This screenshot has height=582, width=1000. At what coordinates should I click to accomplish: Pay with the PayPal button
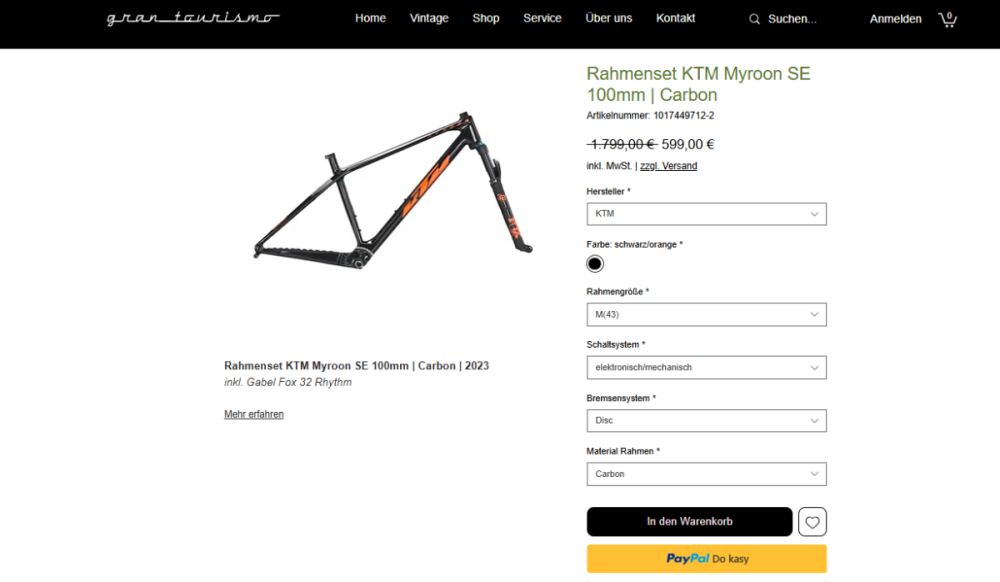click(x=706, y=559)
